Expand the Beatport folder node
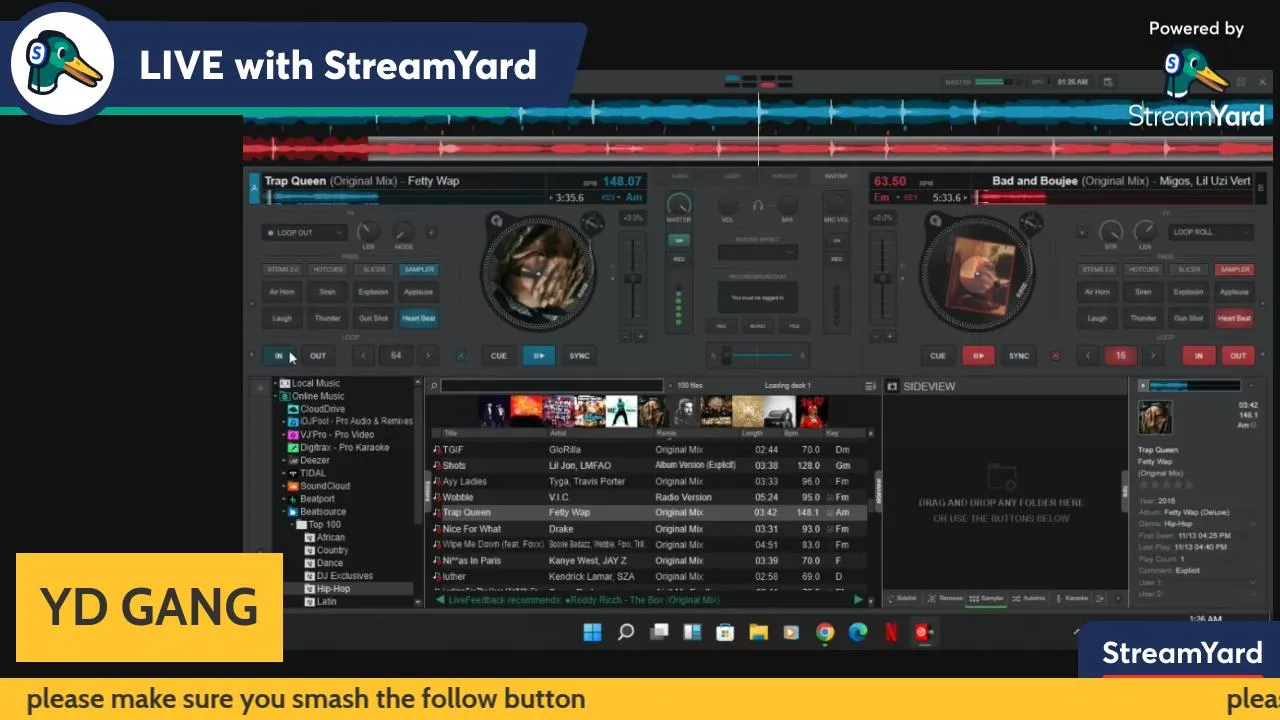Viewport: 1280px width, 720px height. [284, 499]
